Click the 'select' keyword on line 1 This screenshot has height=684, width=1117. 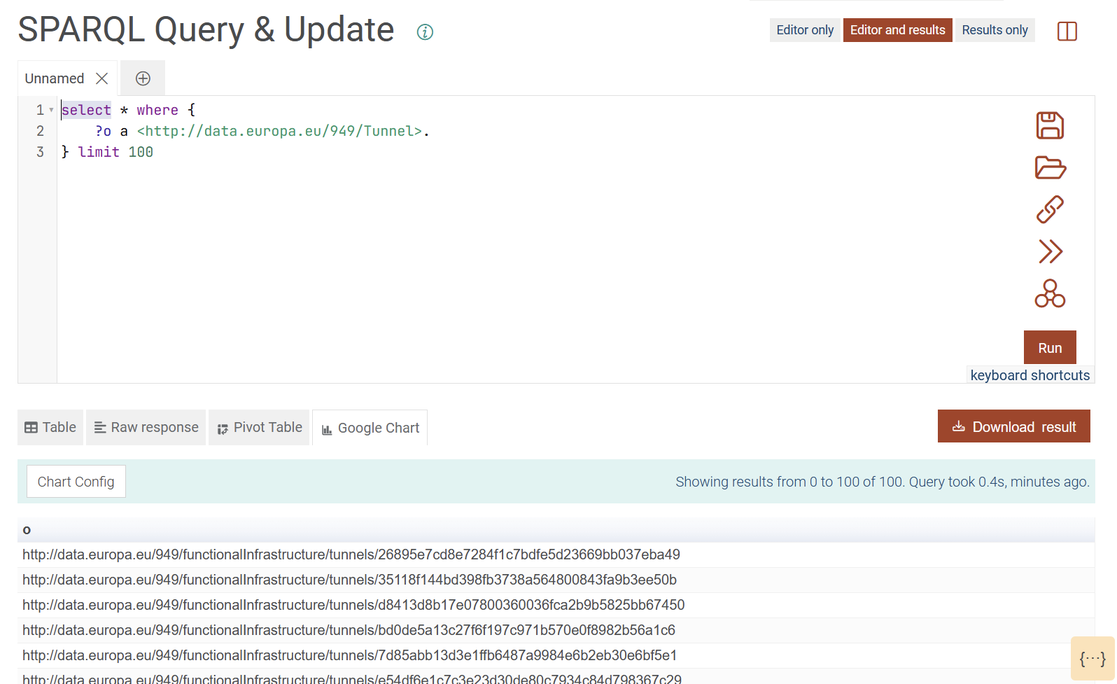point(86,110)
